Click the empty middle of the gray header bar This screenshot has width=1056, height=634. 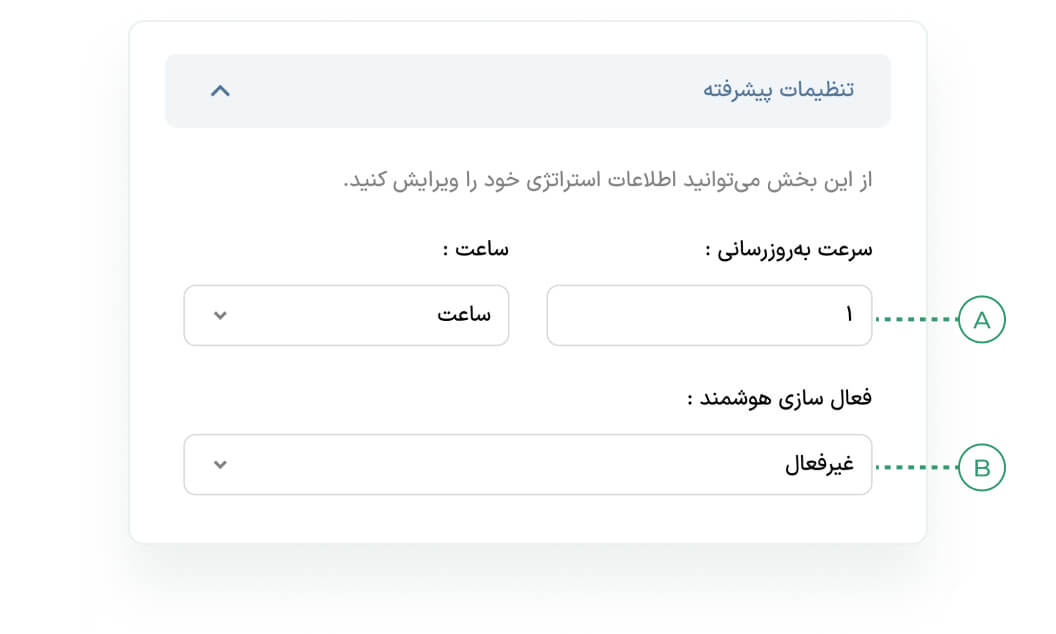click(460, 90)
